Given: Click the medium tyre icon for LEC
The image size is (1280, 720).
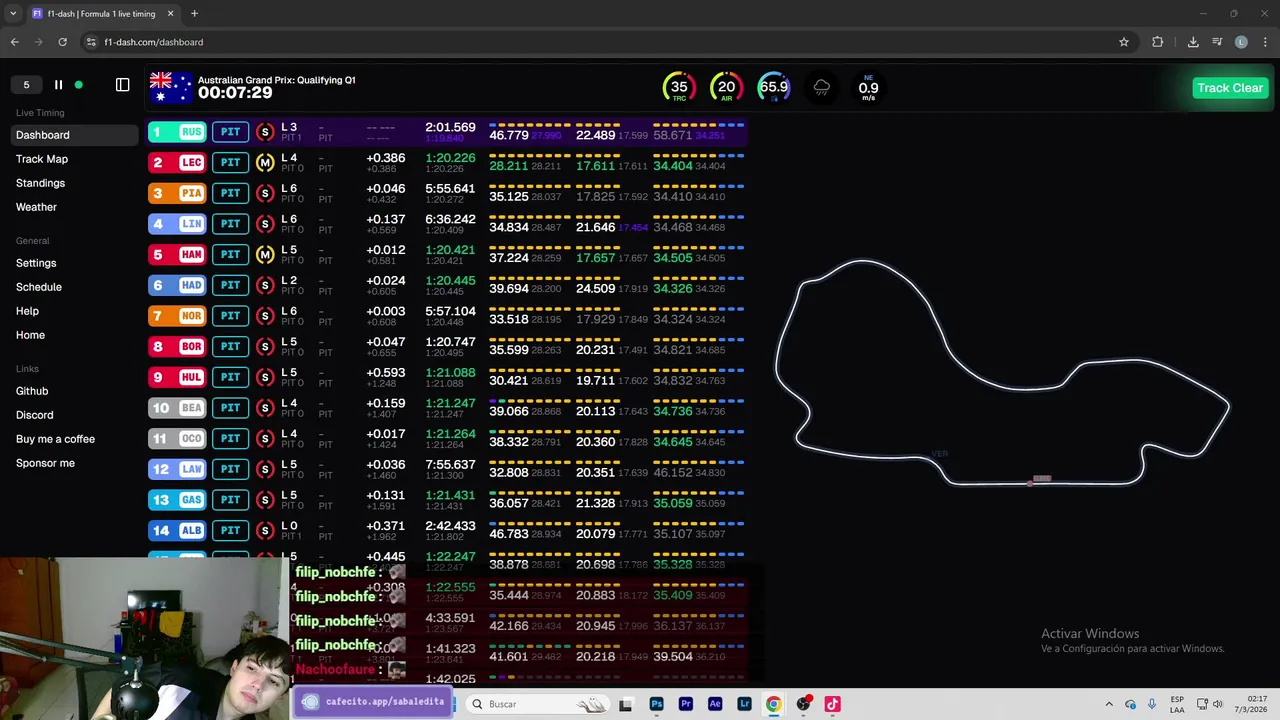Looking at the screenshot, I should click(265, 162).
